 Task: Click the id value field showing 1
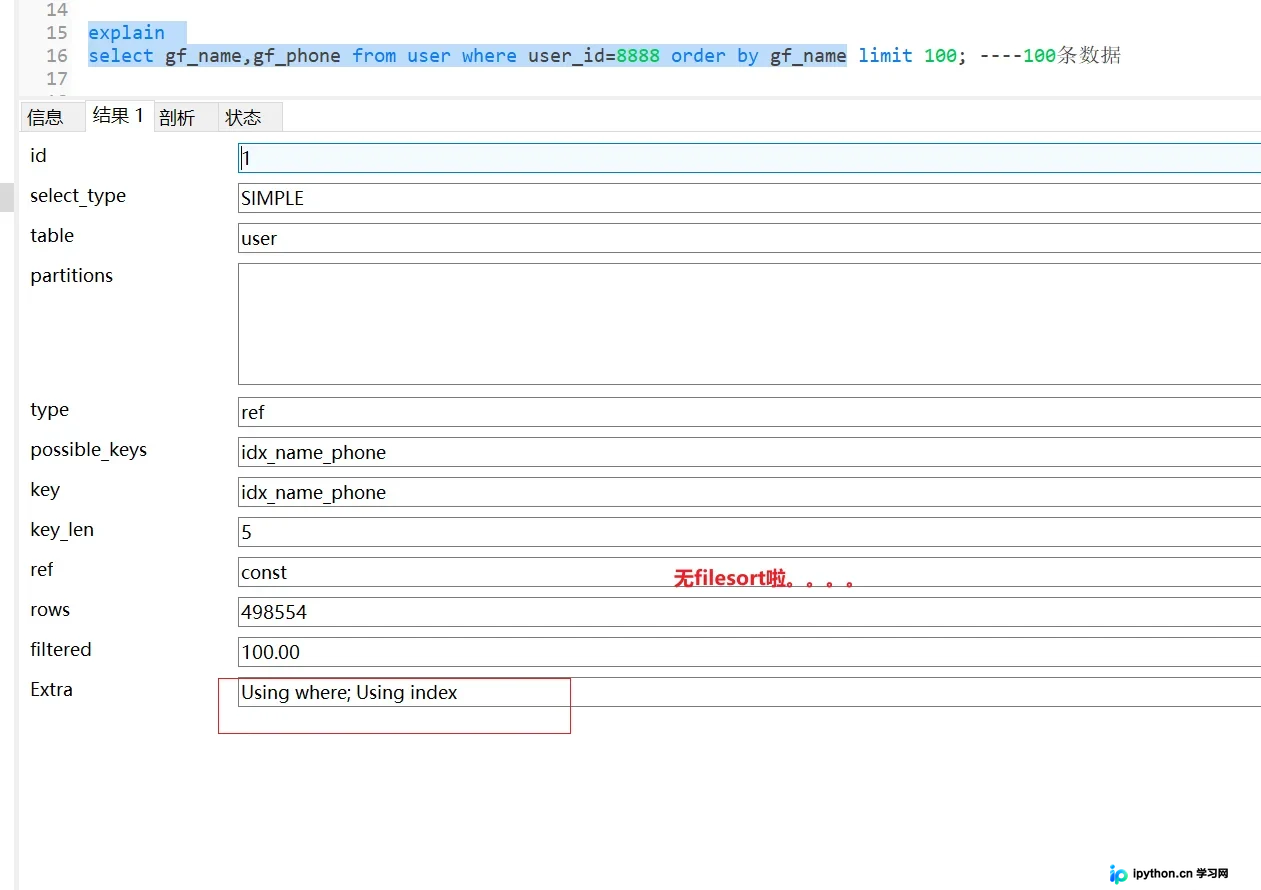749,158
